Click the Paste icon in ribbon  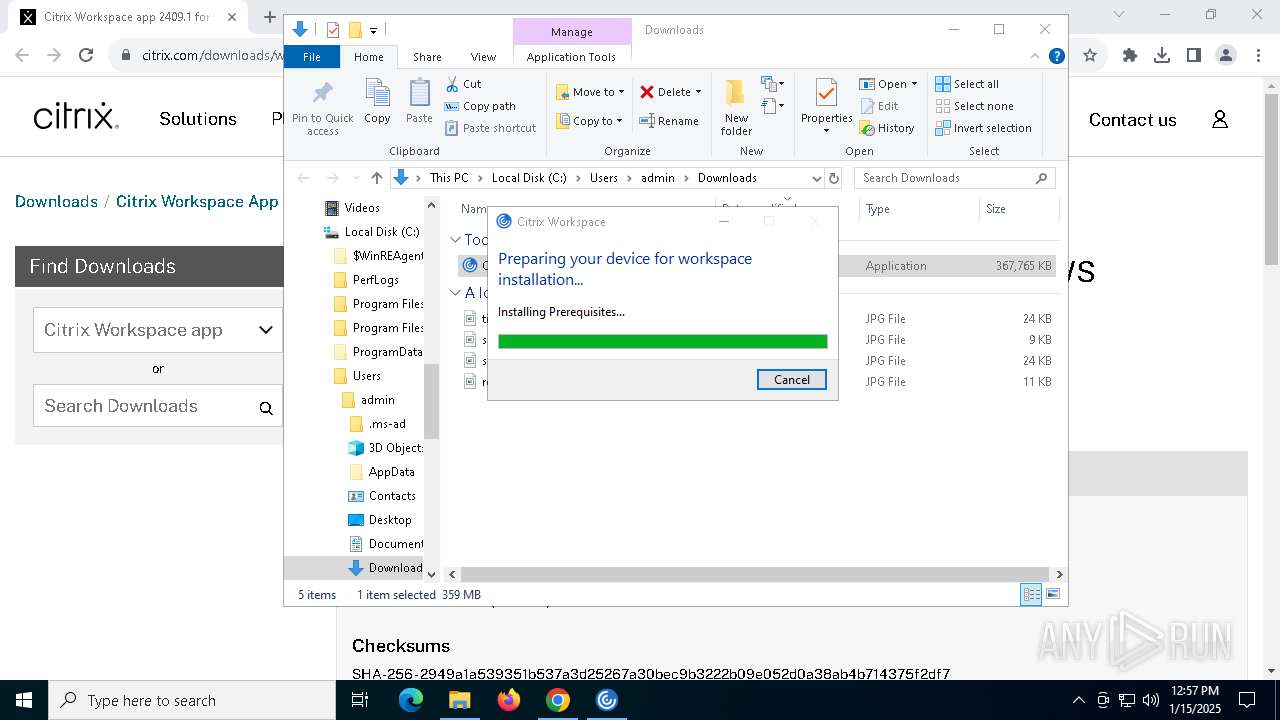[x=419, y=93]
